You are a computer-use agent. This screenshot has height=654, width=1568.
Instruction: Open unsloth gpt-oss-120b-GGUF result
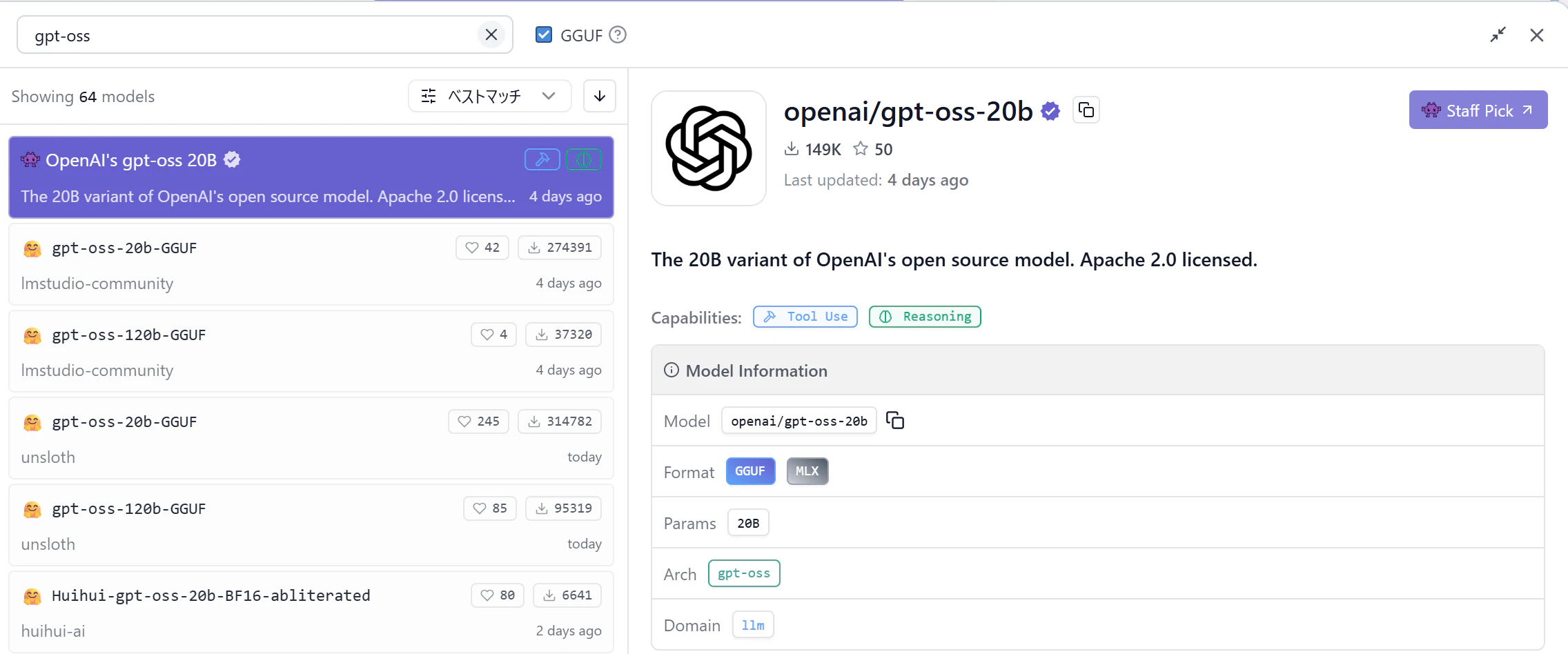(x=311, y=525)
